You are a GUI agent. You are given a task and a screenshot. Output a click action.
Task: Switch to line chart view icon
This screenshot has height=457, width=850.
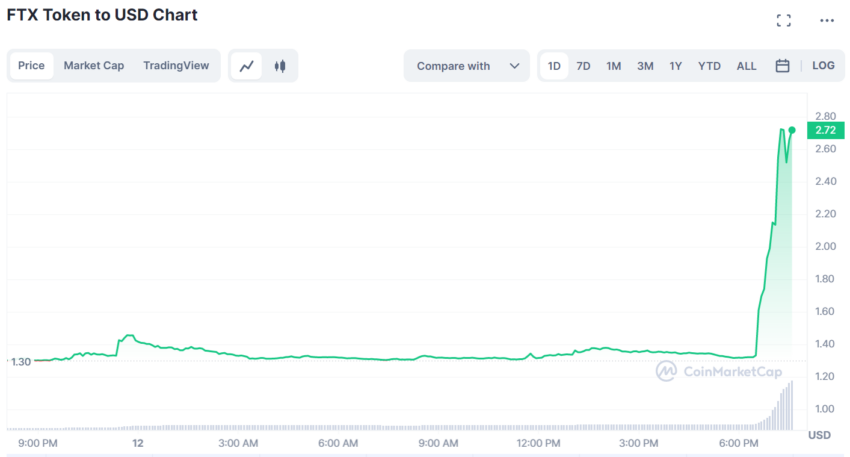click(247, 66)
